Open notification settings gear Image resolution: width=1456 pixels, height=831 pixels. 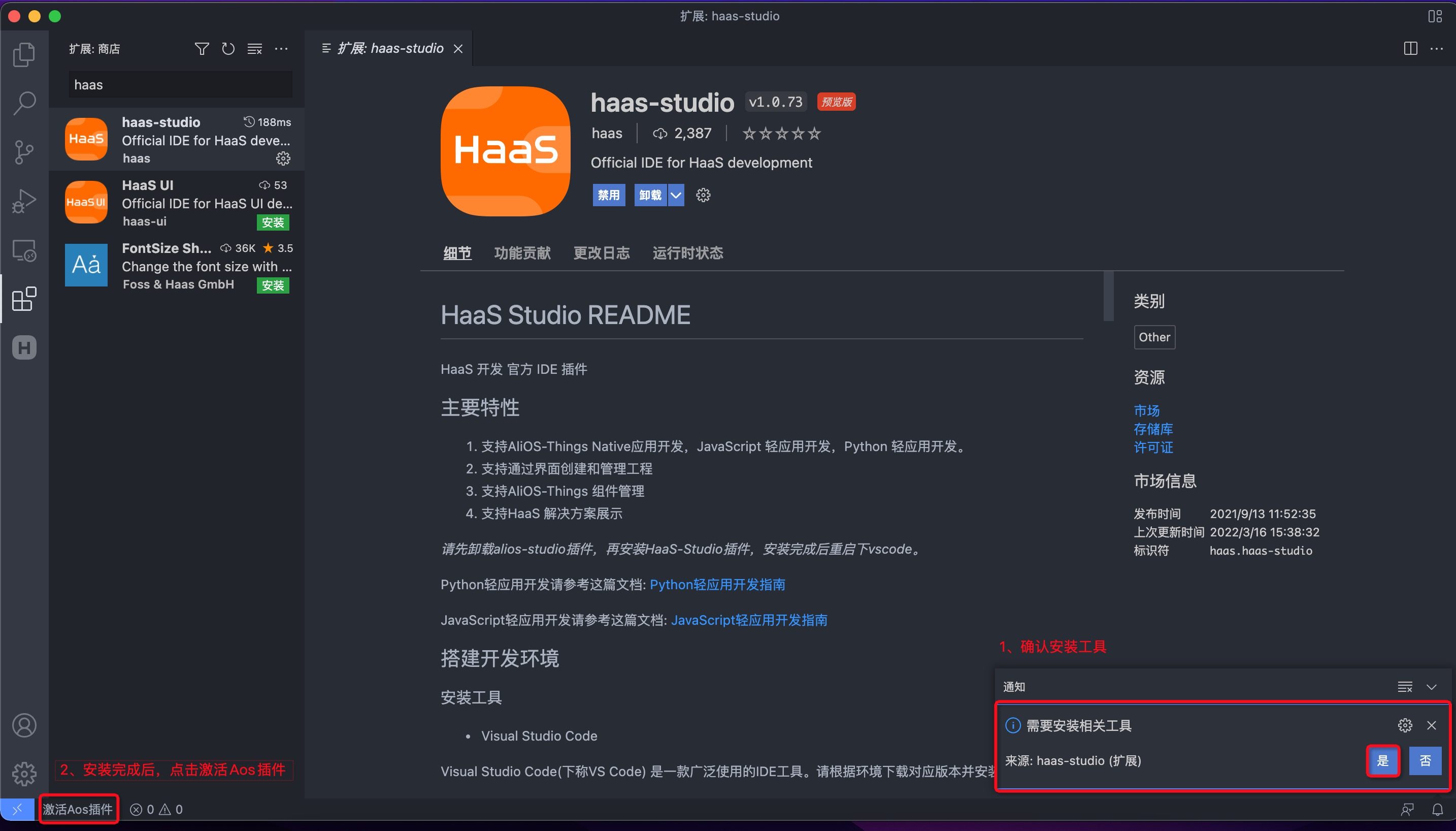point(1405,725)
